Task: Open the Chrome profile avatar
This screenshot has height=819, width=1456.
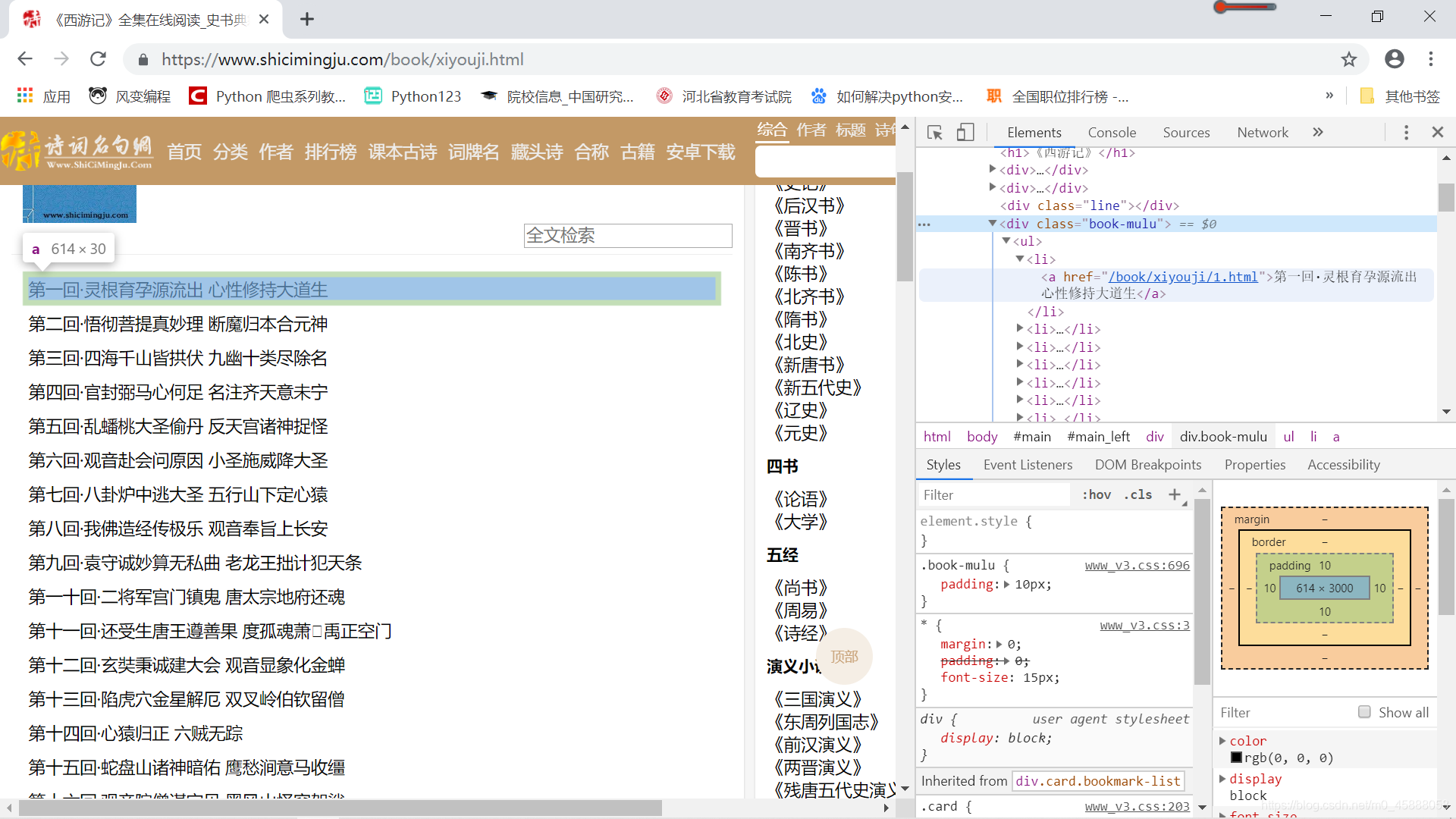Action: (1395, 59)
